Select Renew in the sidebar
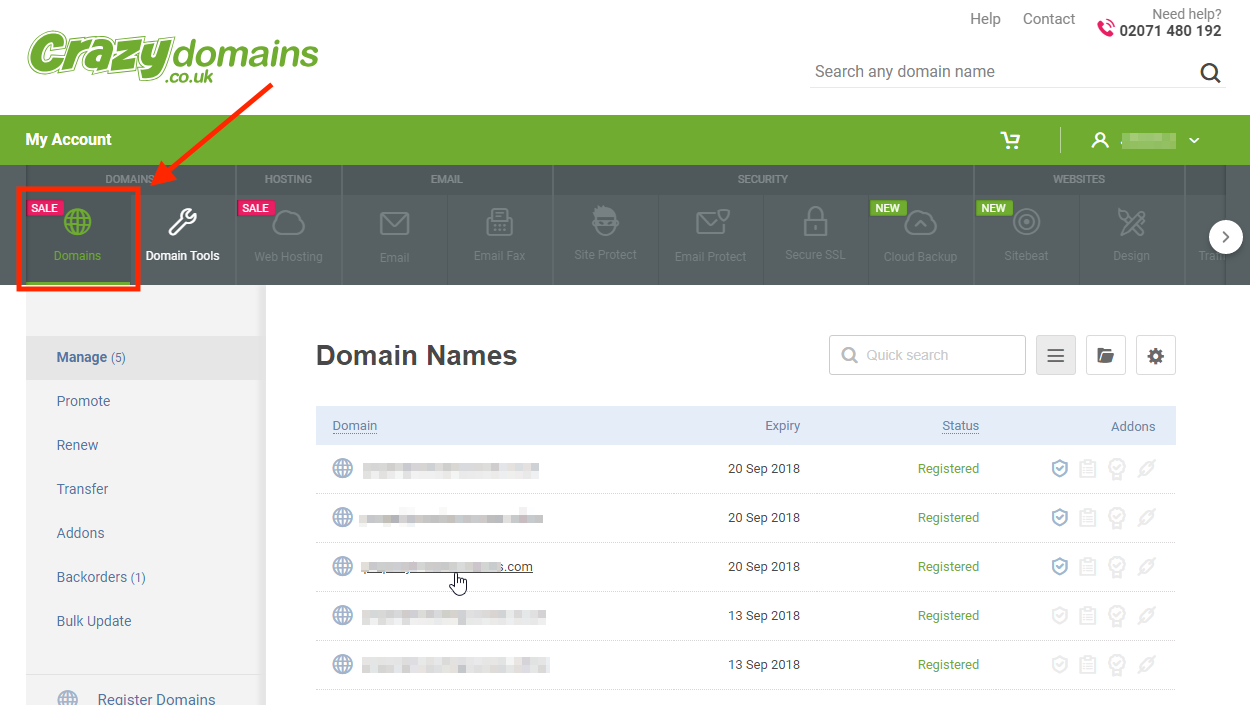 [x=77, y=445]
